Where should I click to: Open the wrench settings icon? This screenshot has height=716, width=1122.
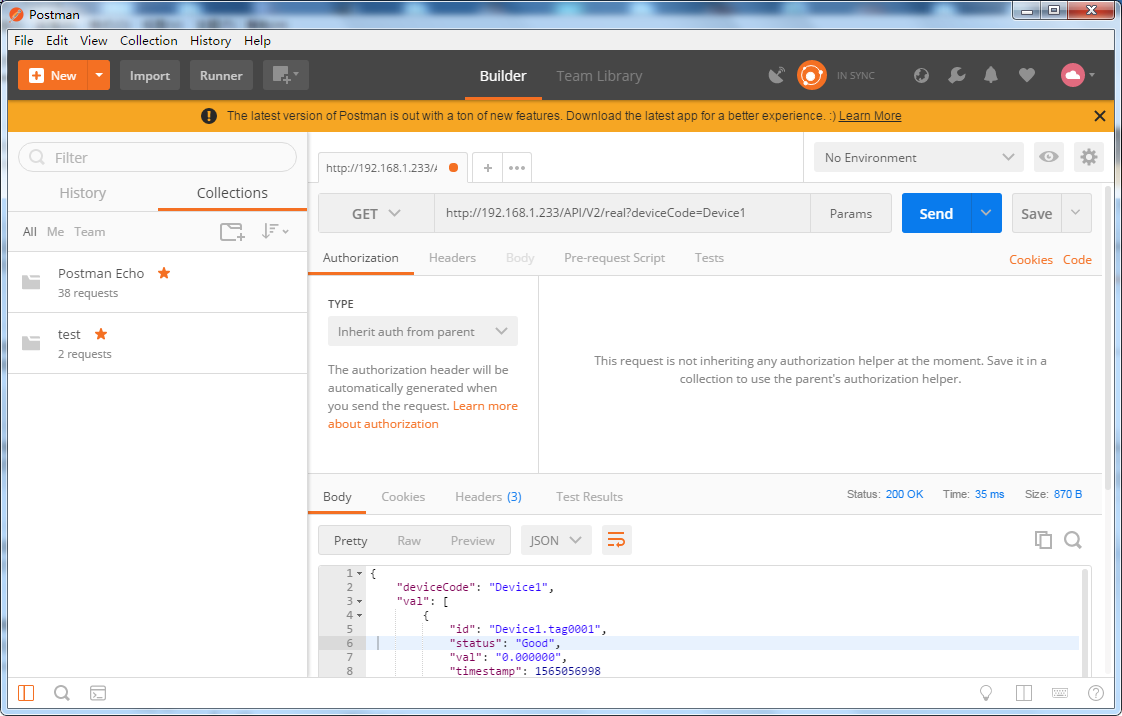(956, 75)
